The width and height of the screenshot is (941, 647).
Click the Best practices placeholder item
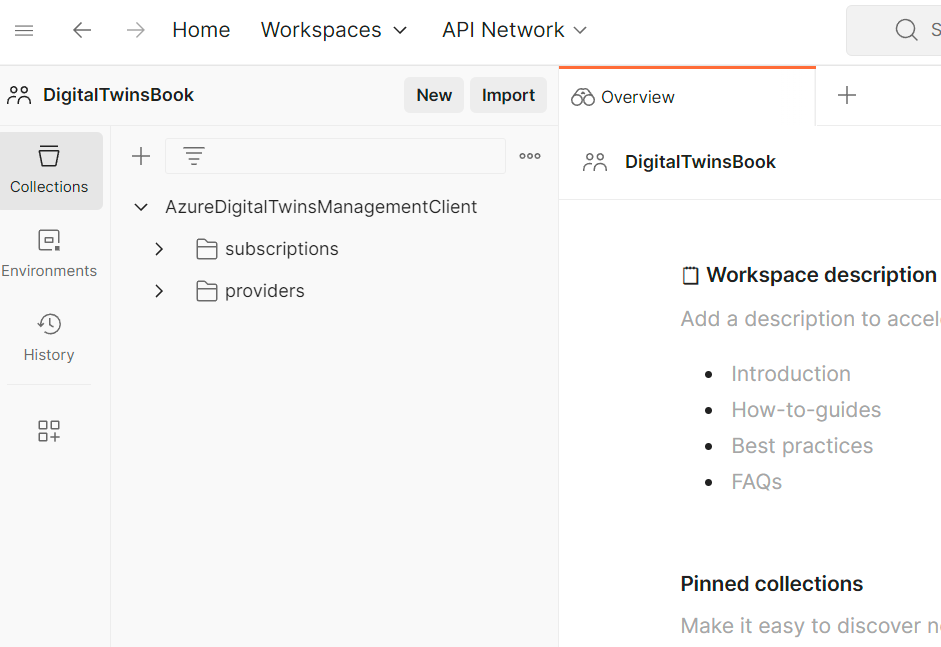click(802, 445)
